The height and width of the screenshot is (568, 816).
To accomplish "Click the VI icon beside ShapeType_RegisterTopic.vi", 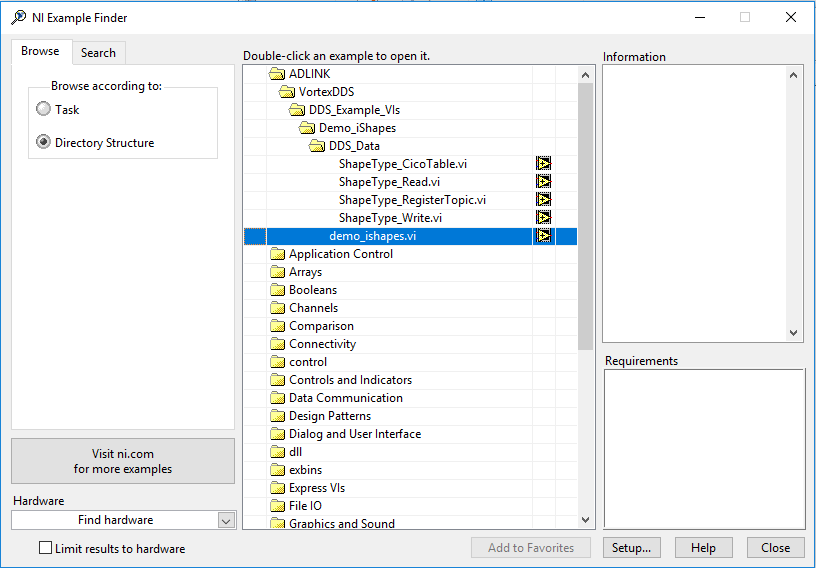I will pyautogui.click(x=543, y=199).
